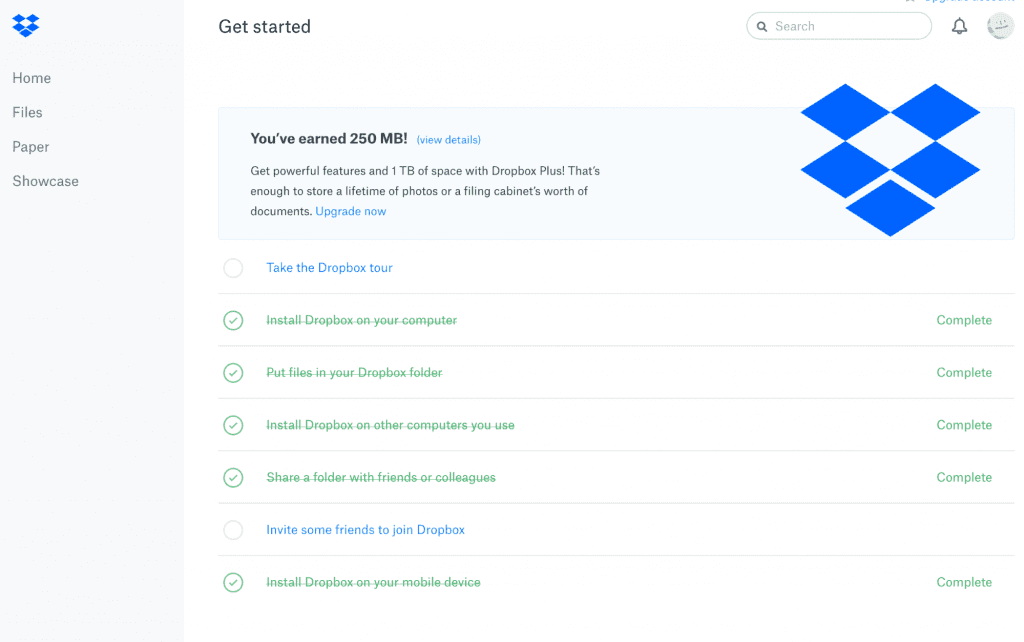Screen dimensions: 1024x642
Task: Open Share a folder with friends or colleagues
Action: point(381,477)
